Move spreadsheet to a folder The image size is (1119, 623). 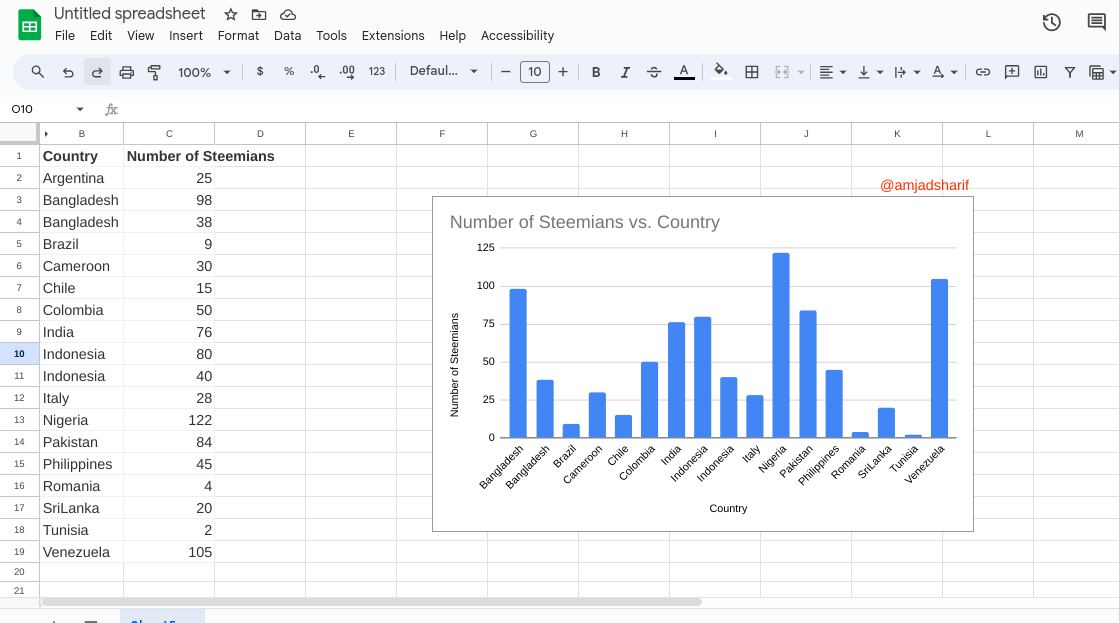(259, 14)
